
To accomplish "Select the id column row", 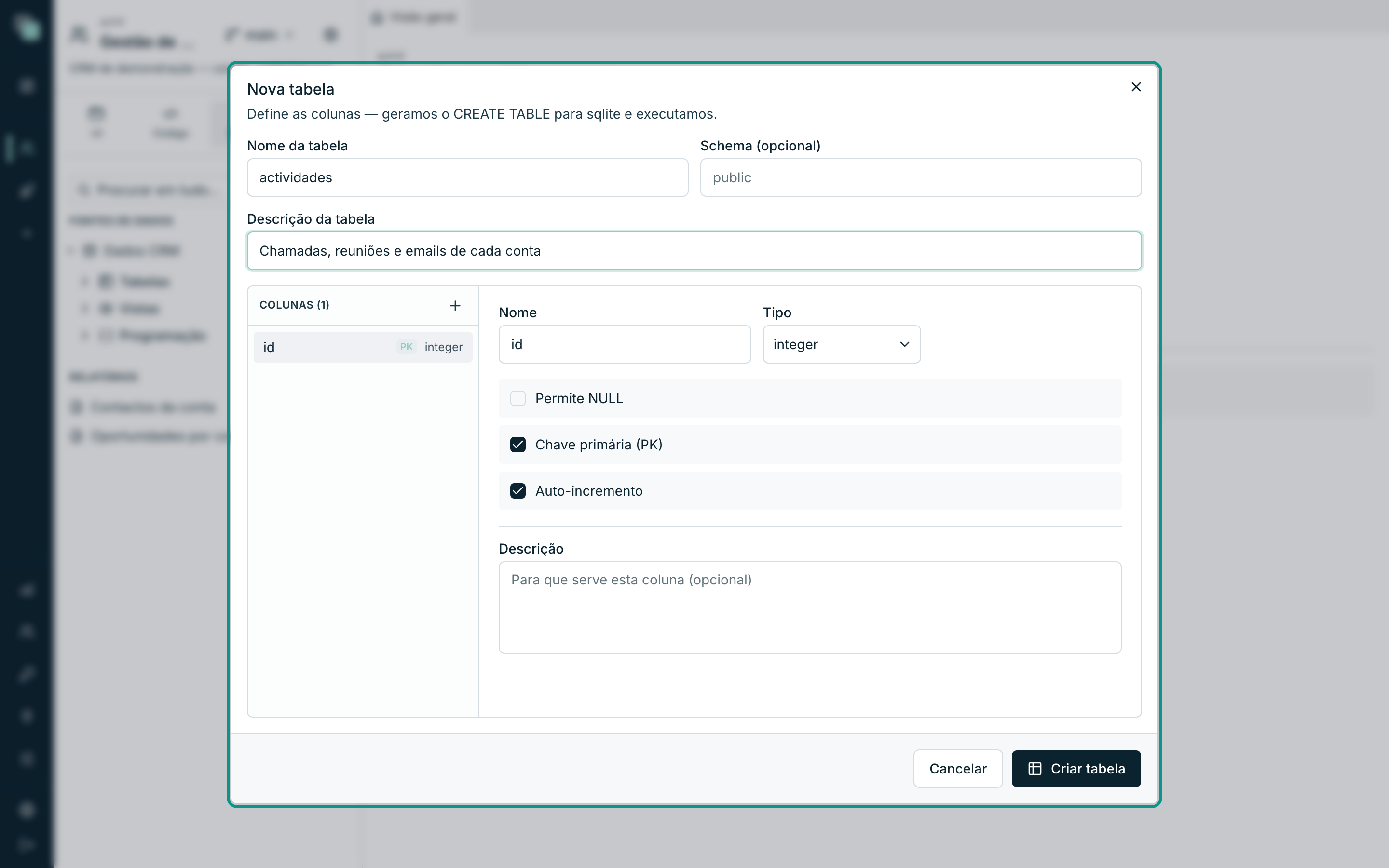I will pyautogui.click(x=363, y=347).
